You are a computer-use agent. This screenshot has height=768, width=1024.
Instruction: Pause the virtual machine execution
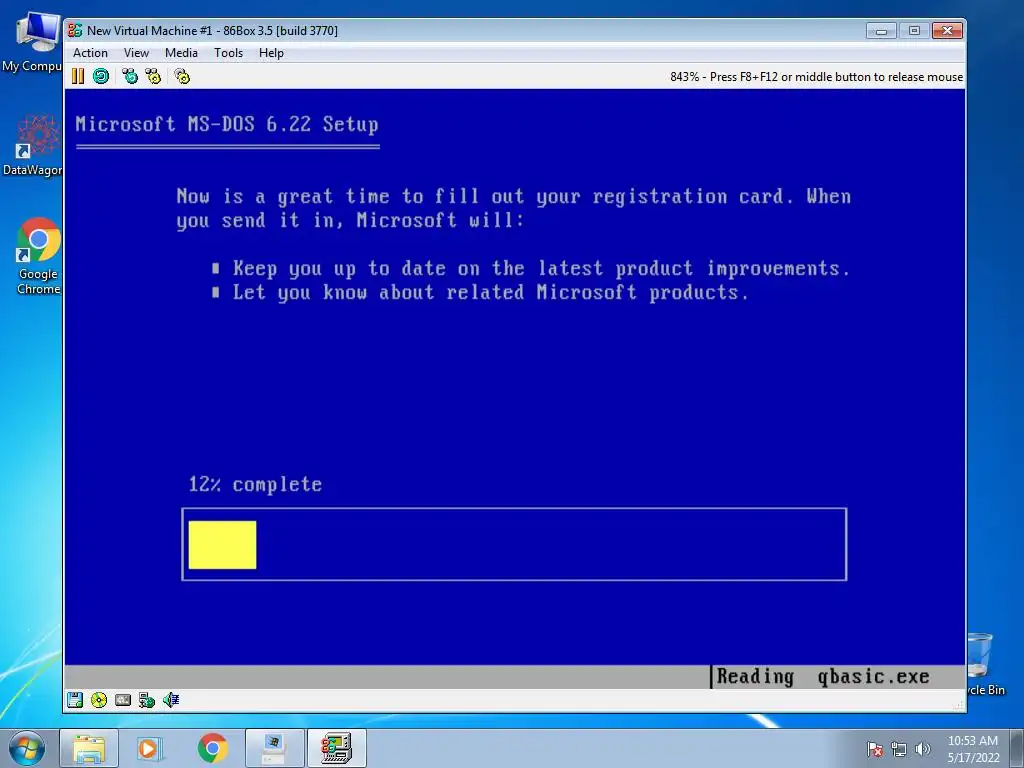coord(78,76)
